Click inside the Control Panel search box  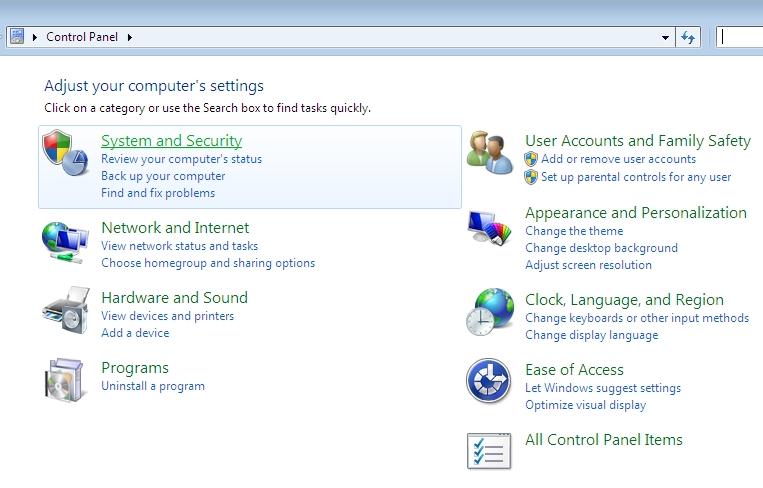[740, 37]
